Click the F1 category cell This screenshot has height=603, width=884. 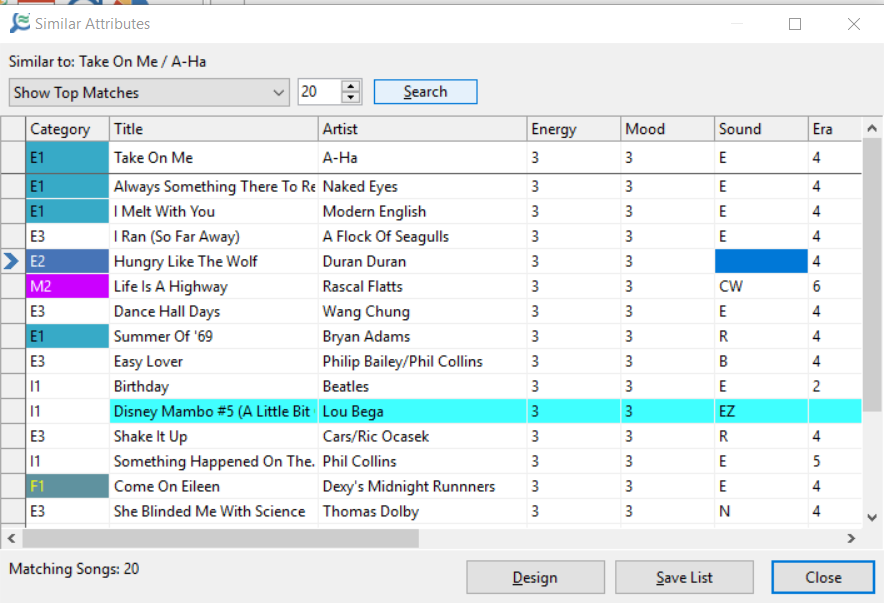point(67,486)
